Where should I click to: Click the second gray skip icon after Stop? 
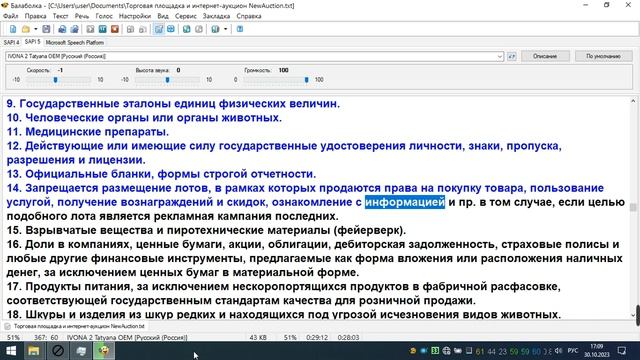(142, 29)
